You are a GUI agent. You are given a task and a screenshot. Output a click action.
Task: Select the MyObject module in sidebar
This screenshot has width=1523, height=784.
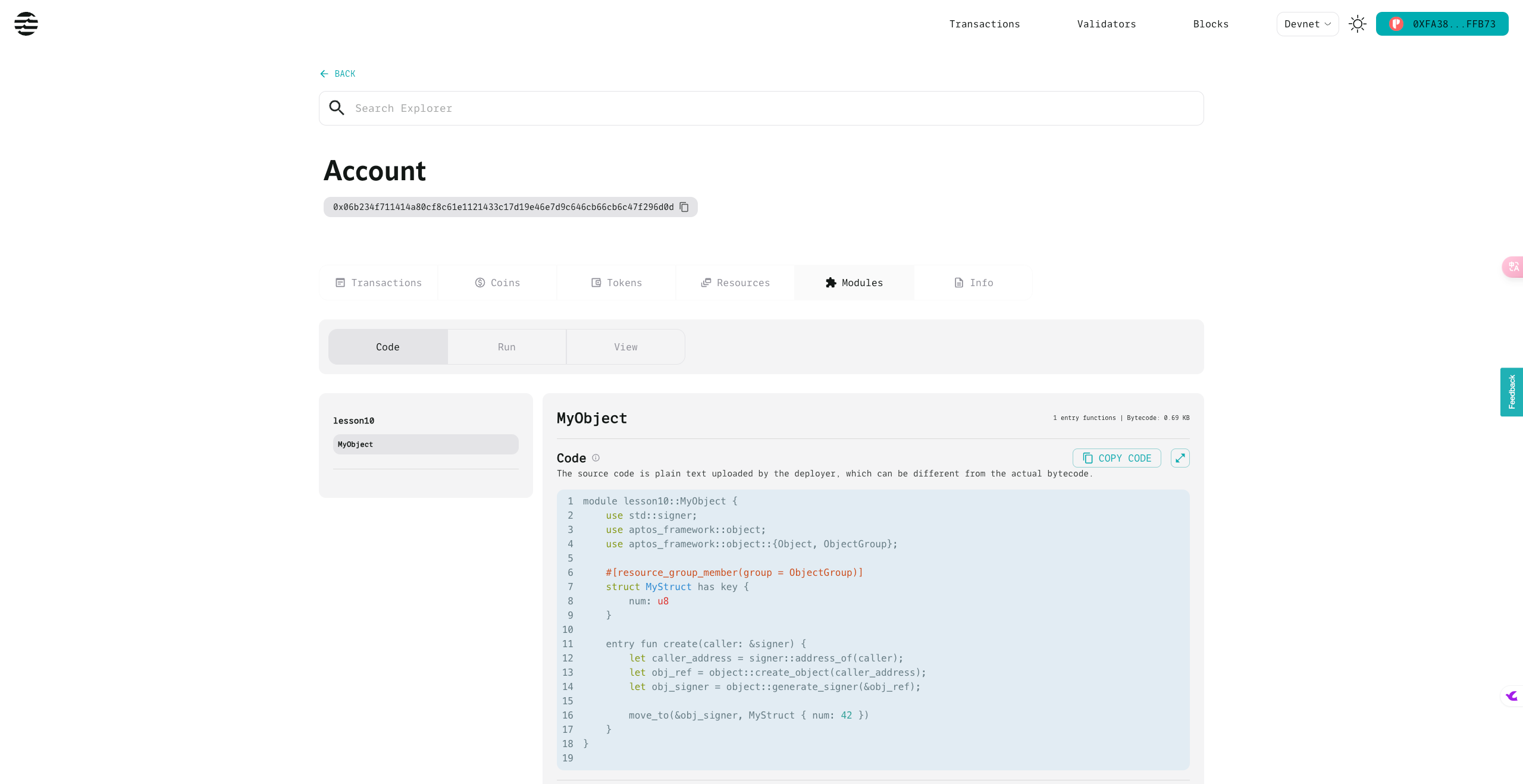[x=426, y=444]
